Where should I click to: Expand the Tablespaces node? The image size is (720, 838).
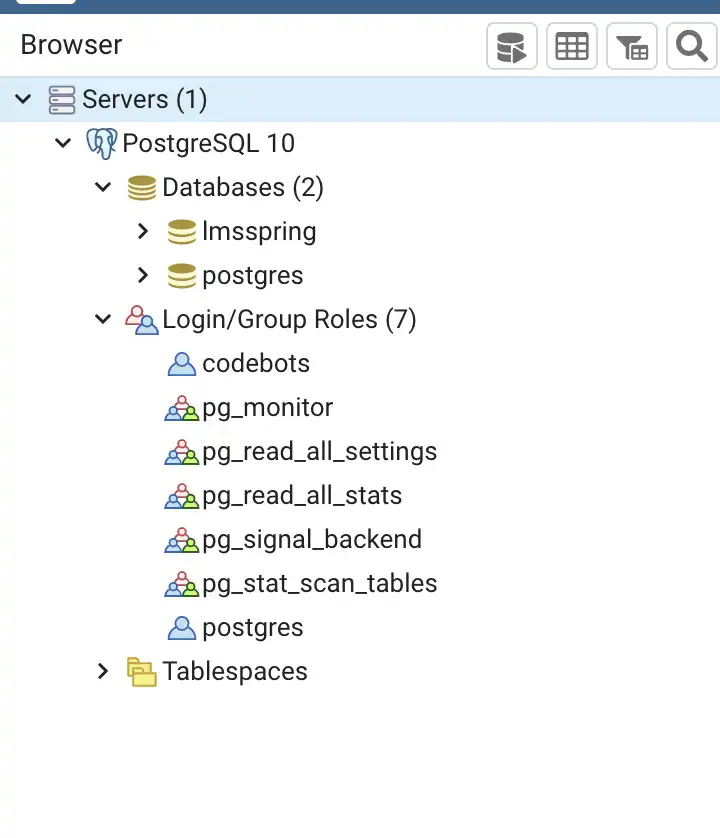coord(103,672)
